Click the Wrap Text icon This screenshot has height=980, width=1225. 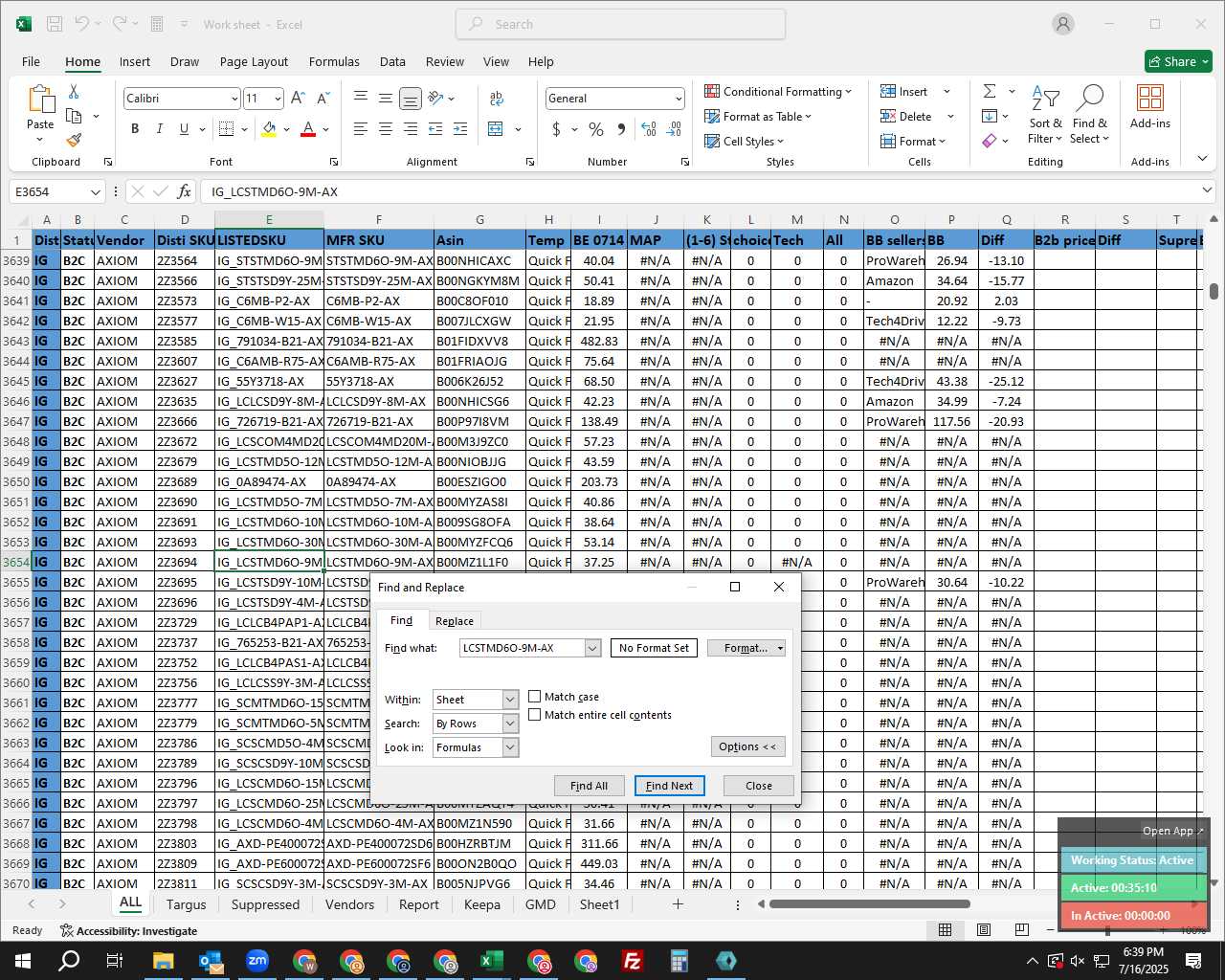point(497,98)
